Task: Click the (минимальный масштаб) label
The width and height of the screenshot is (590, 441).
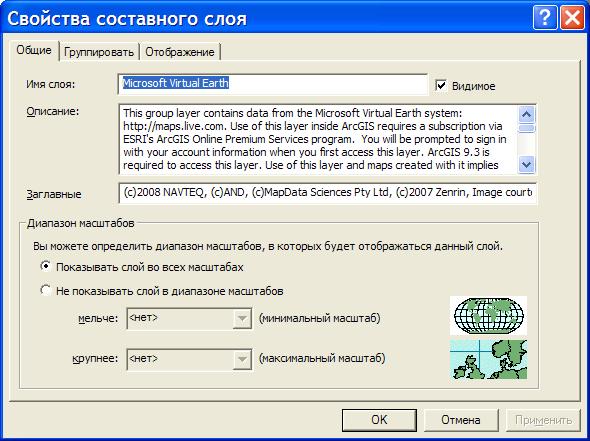Action: (x=319, y=318)
